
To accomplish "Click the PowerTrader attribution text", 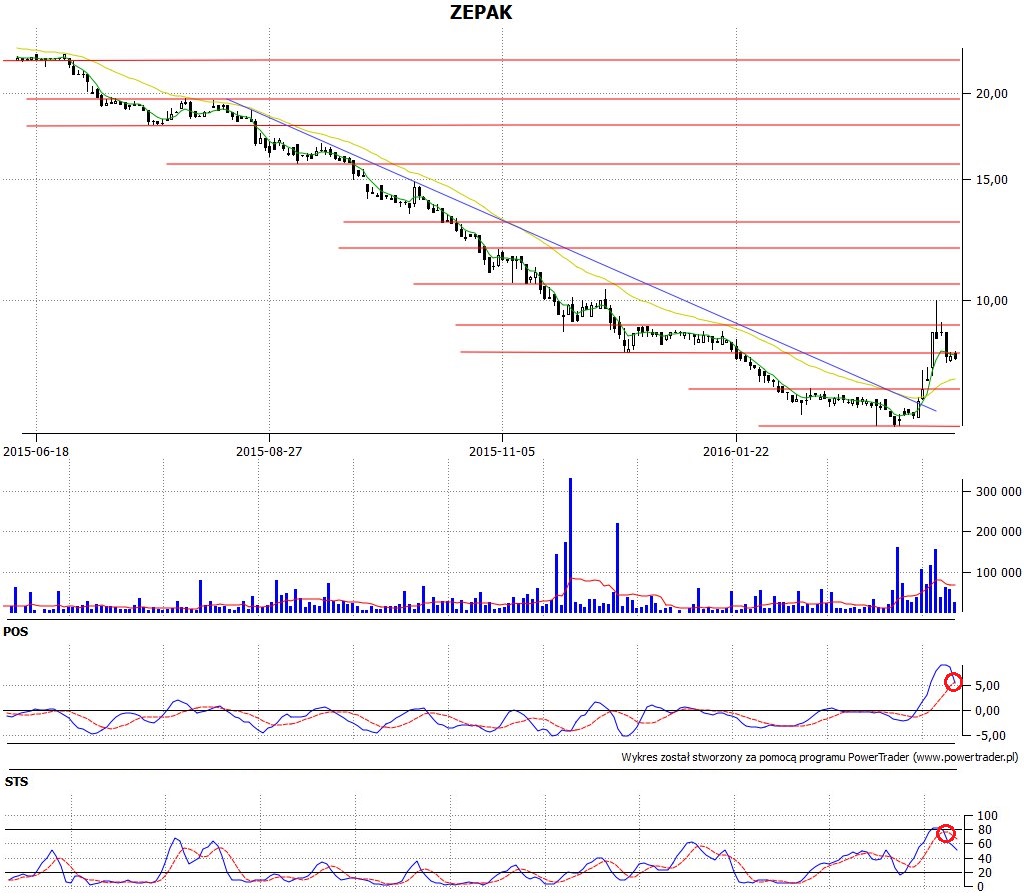I will (x=820, y=758).
